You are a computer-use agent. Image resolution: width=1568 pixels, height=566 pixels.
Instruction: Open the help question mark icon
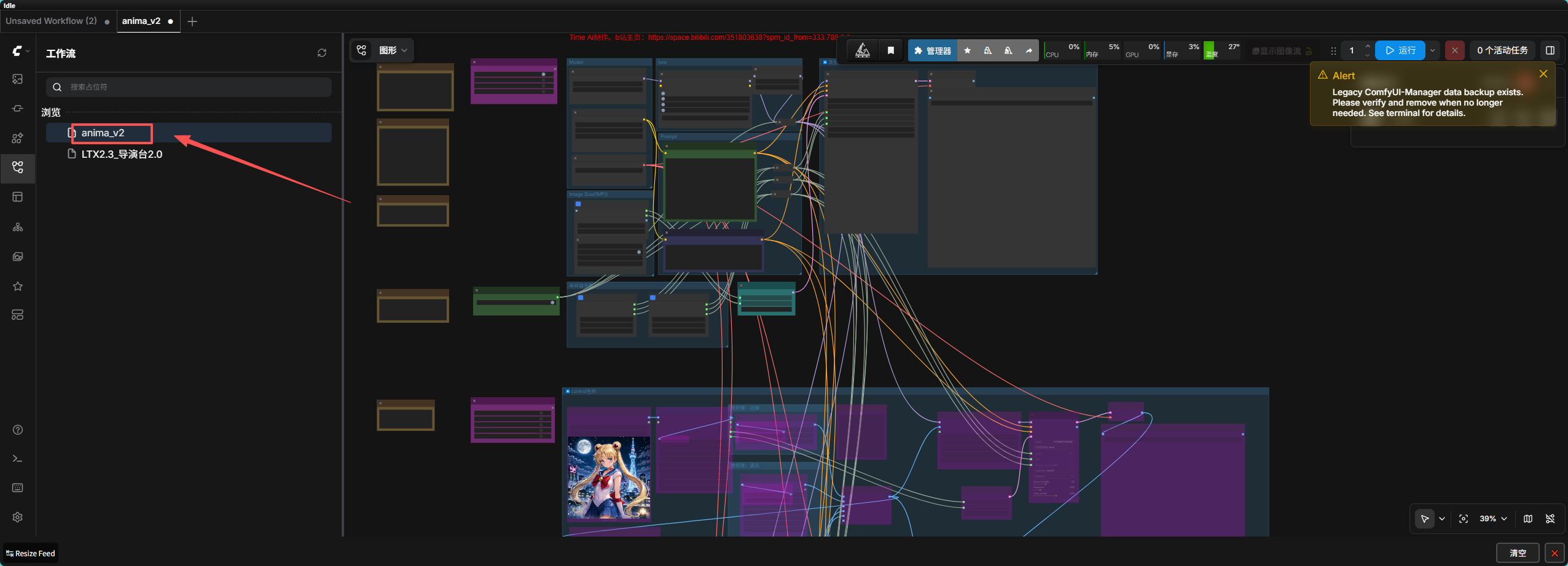point(18,430)
